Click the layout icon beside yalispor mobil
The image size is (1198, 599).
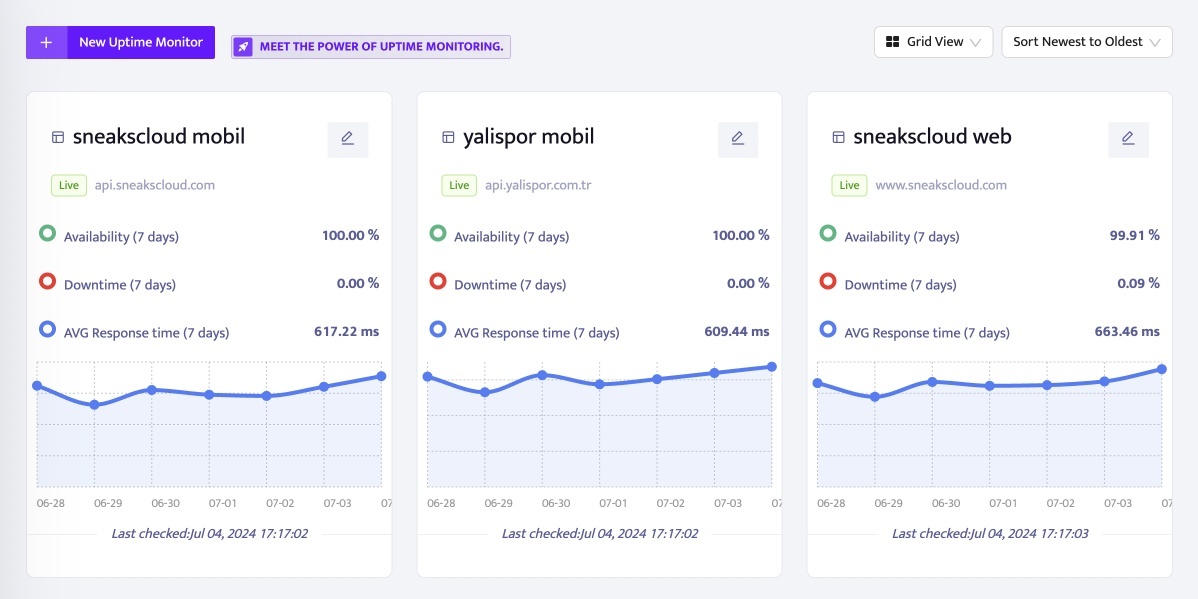point(448,138)
